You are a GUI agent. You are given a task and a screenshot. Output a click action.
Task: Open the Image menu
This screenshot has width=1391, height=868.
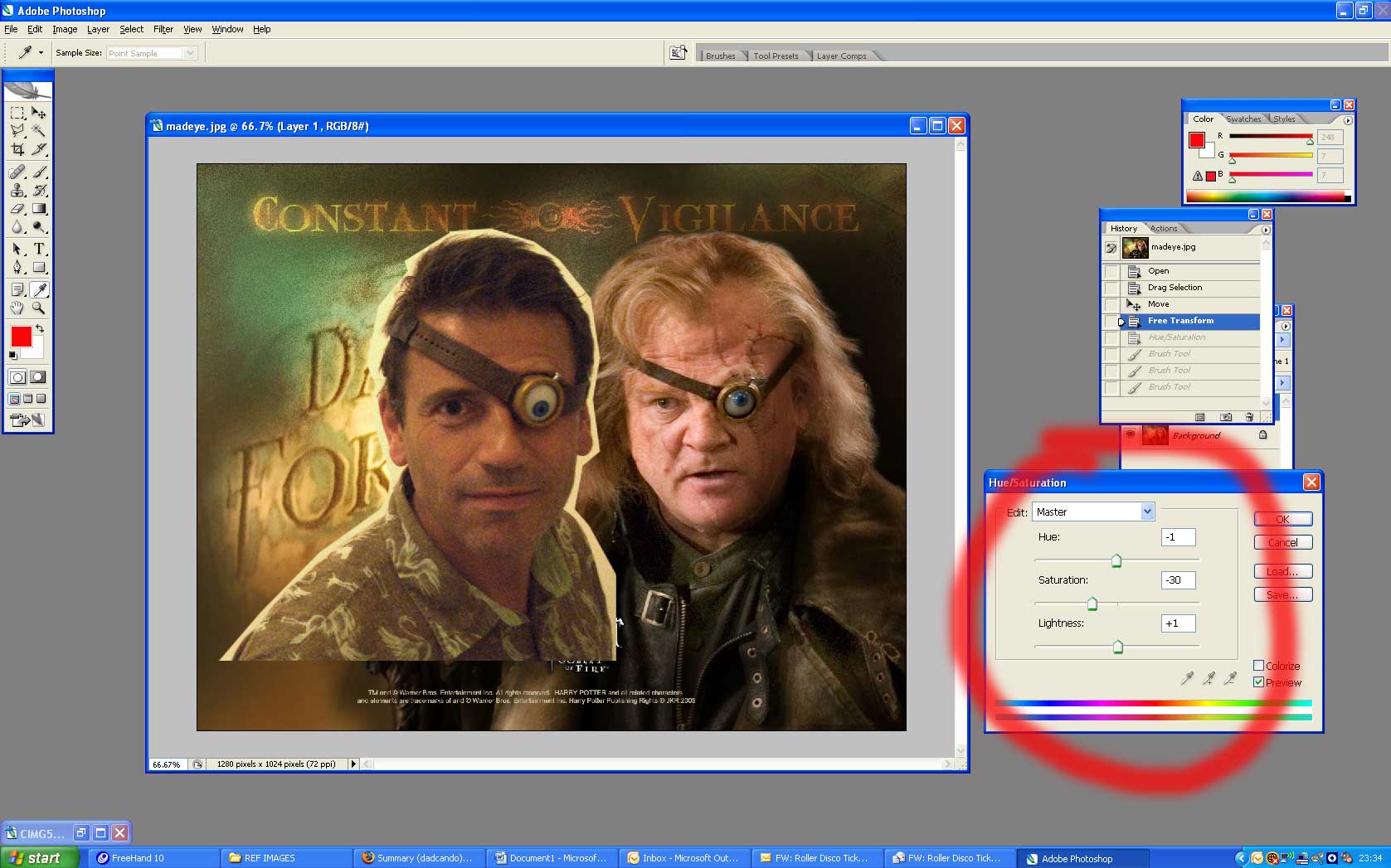pyautogui.click(x=65, y=29)
